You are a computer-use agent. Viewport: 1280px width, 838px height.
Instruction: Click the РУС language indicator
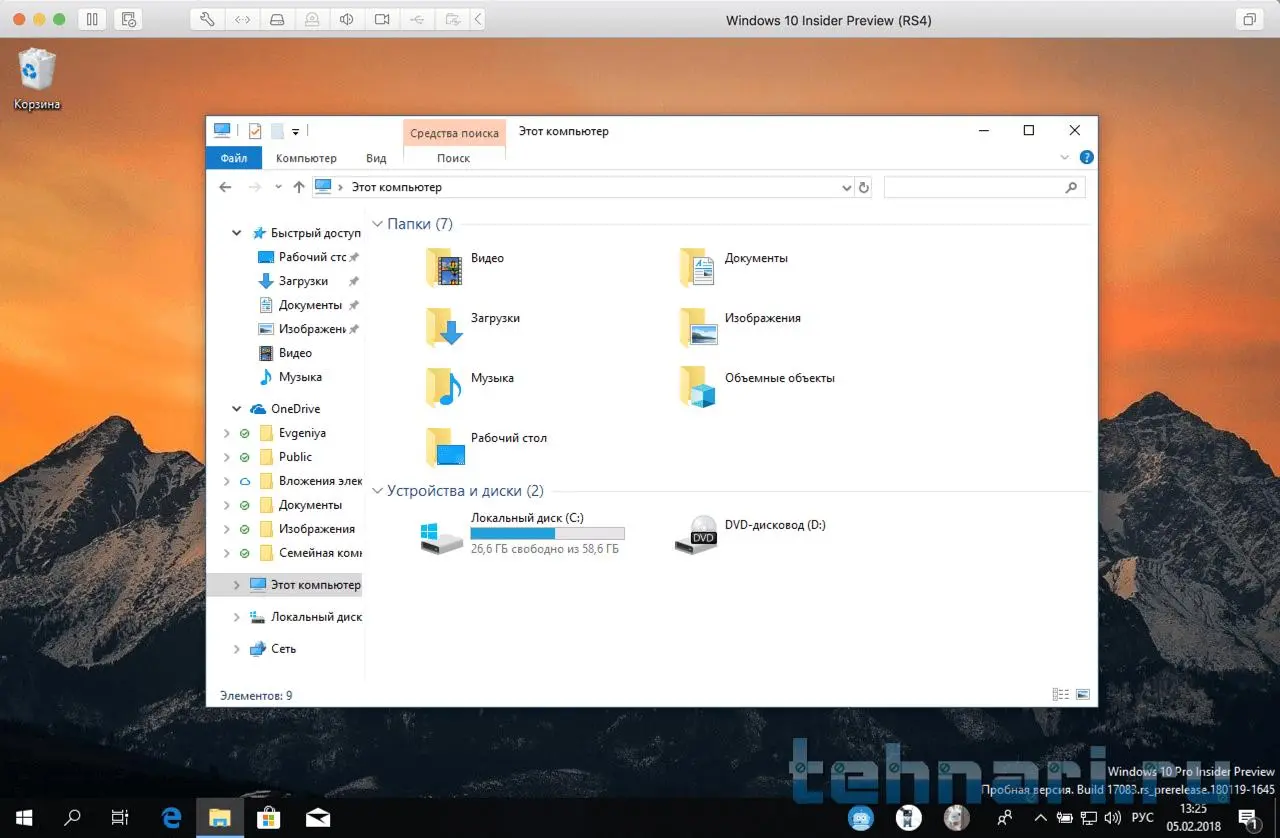(1142, 818)
